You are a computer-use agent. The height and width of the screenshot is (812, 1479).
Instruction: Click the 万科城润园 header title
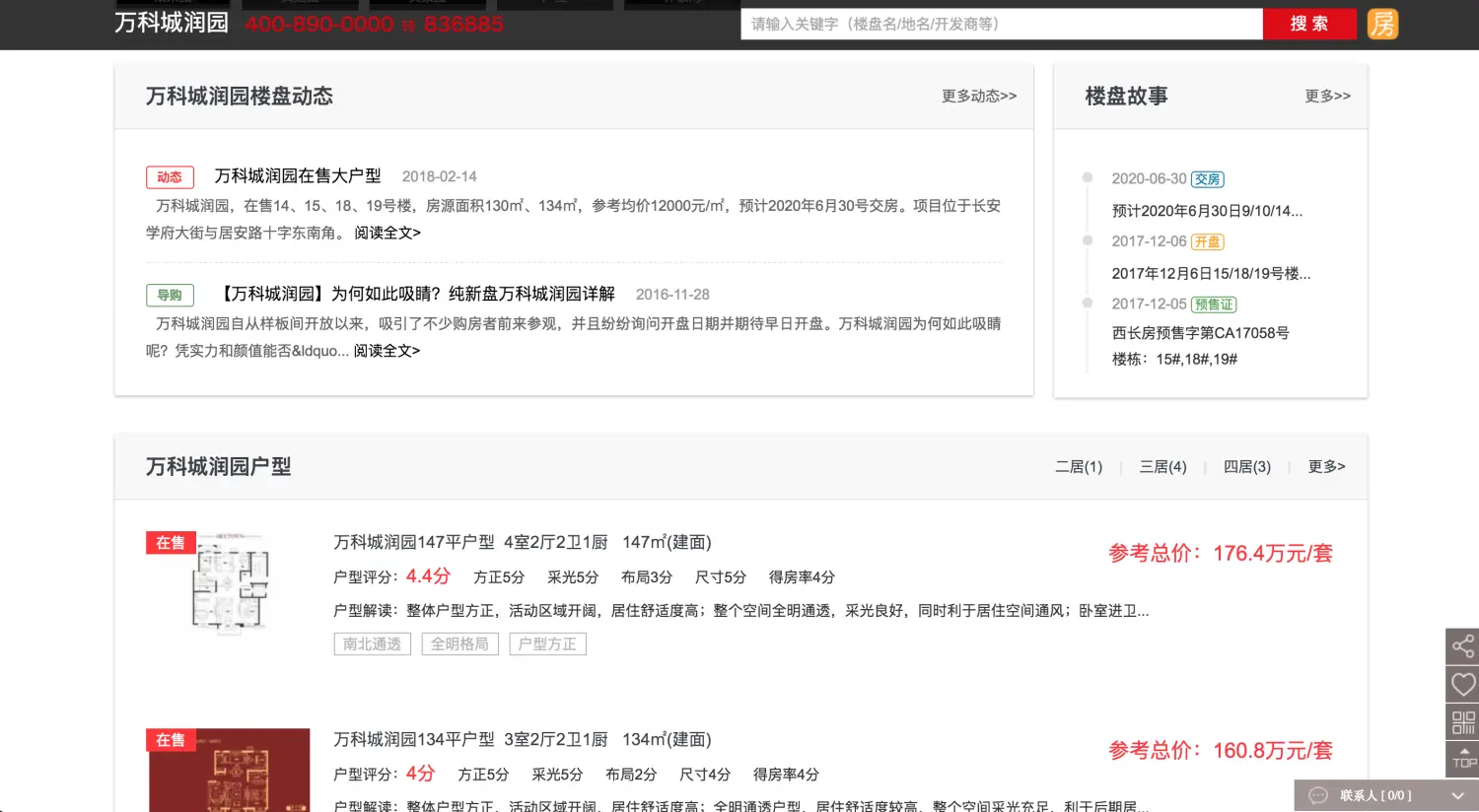coord(172,23)
